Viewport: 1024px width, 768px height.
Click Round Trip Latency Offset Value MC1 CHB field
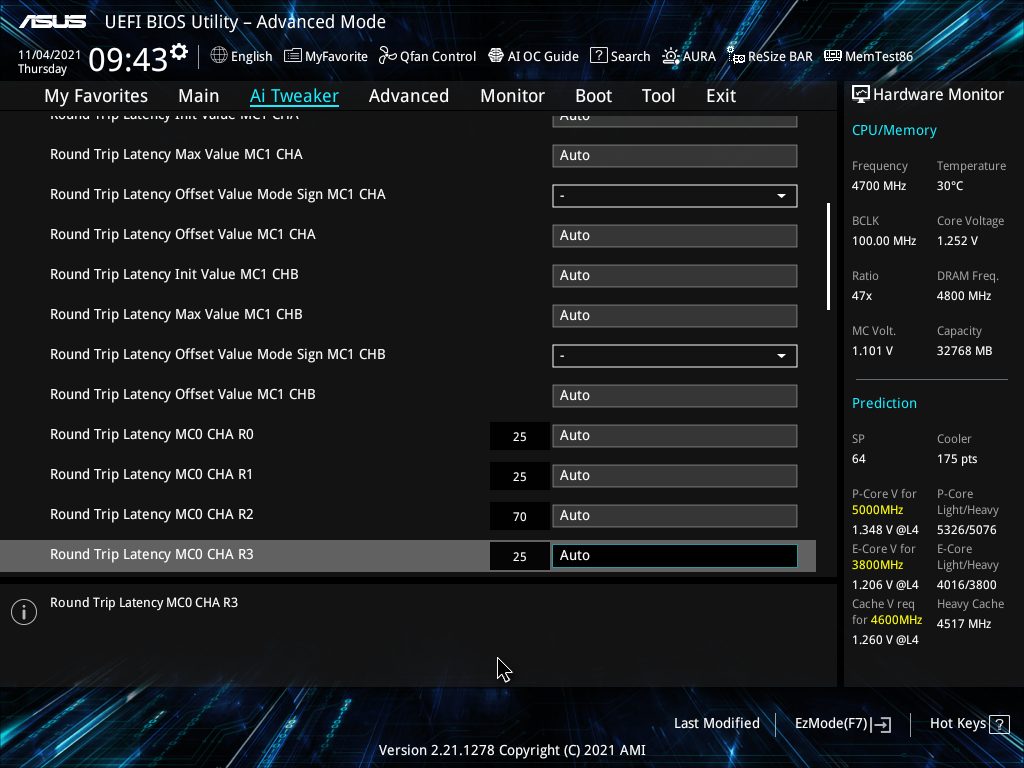coord(675,396)
